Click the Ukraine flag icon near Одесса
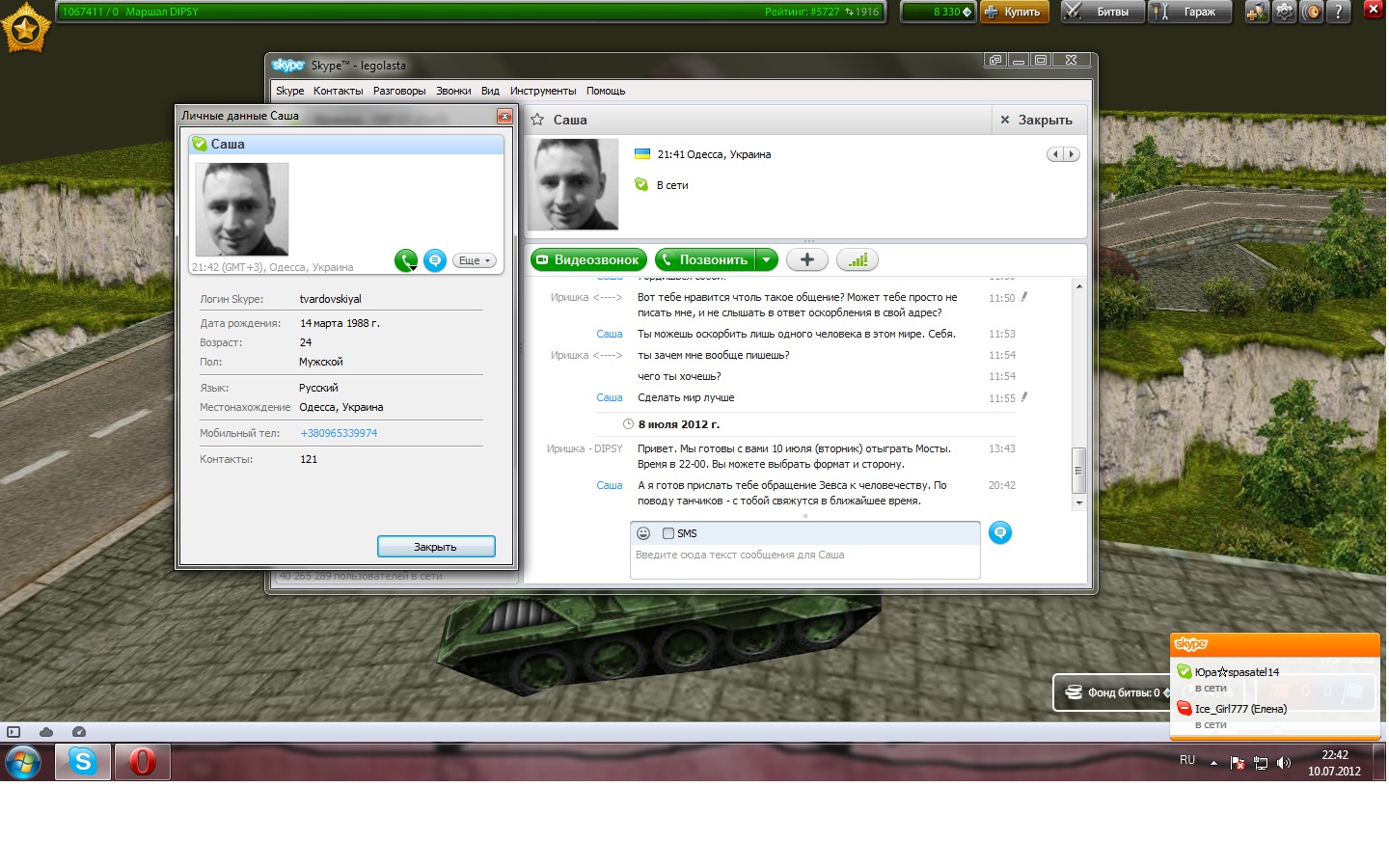1389x868 pixels. point(641,154)
